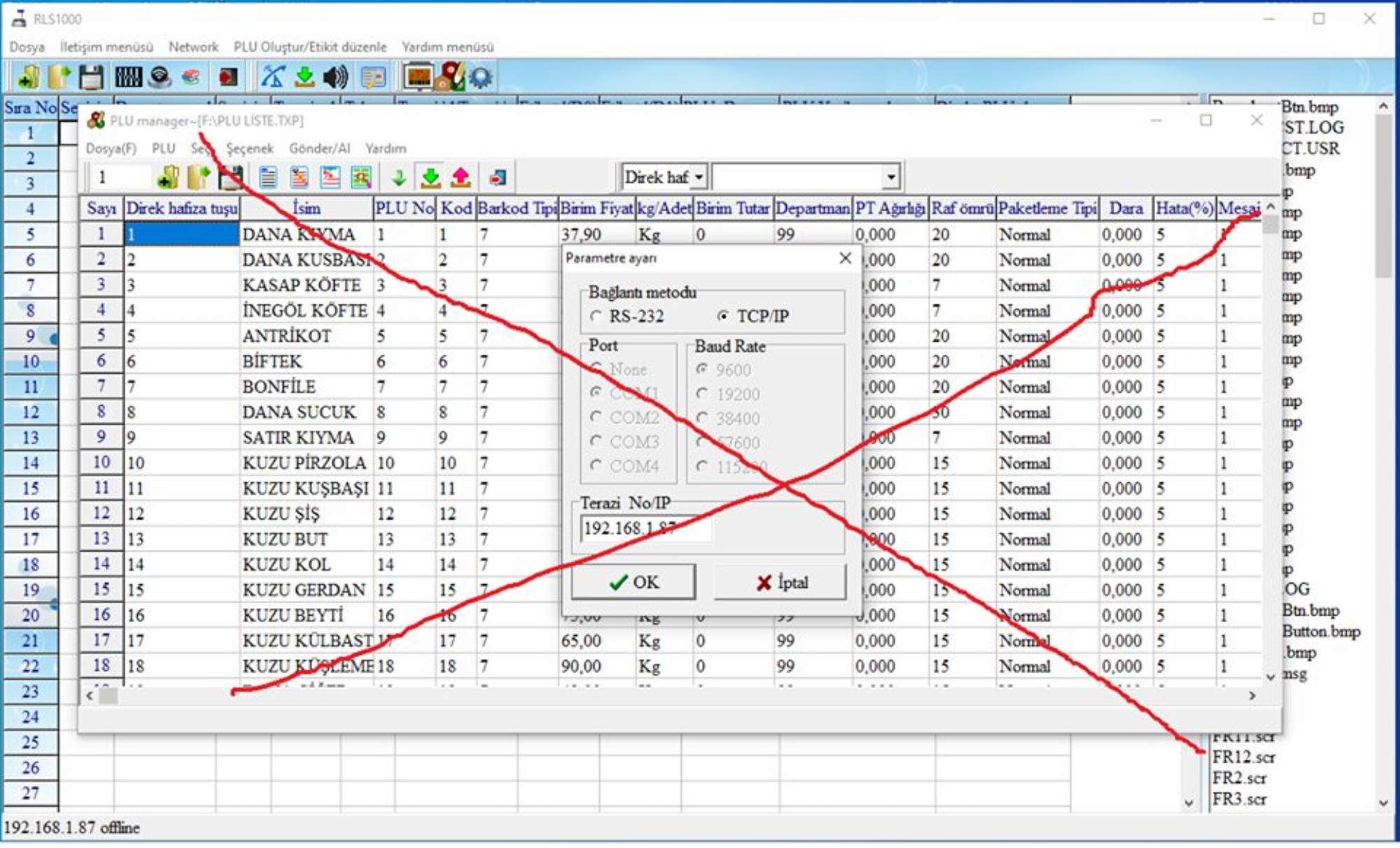1400x848 pixels.
Task: Open the PLU Oluştur/Etikit düzenle menu
Action: click(x=310, y=47)
